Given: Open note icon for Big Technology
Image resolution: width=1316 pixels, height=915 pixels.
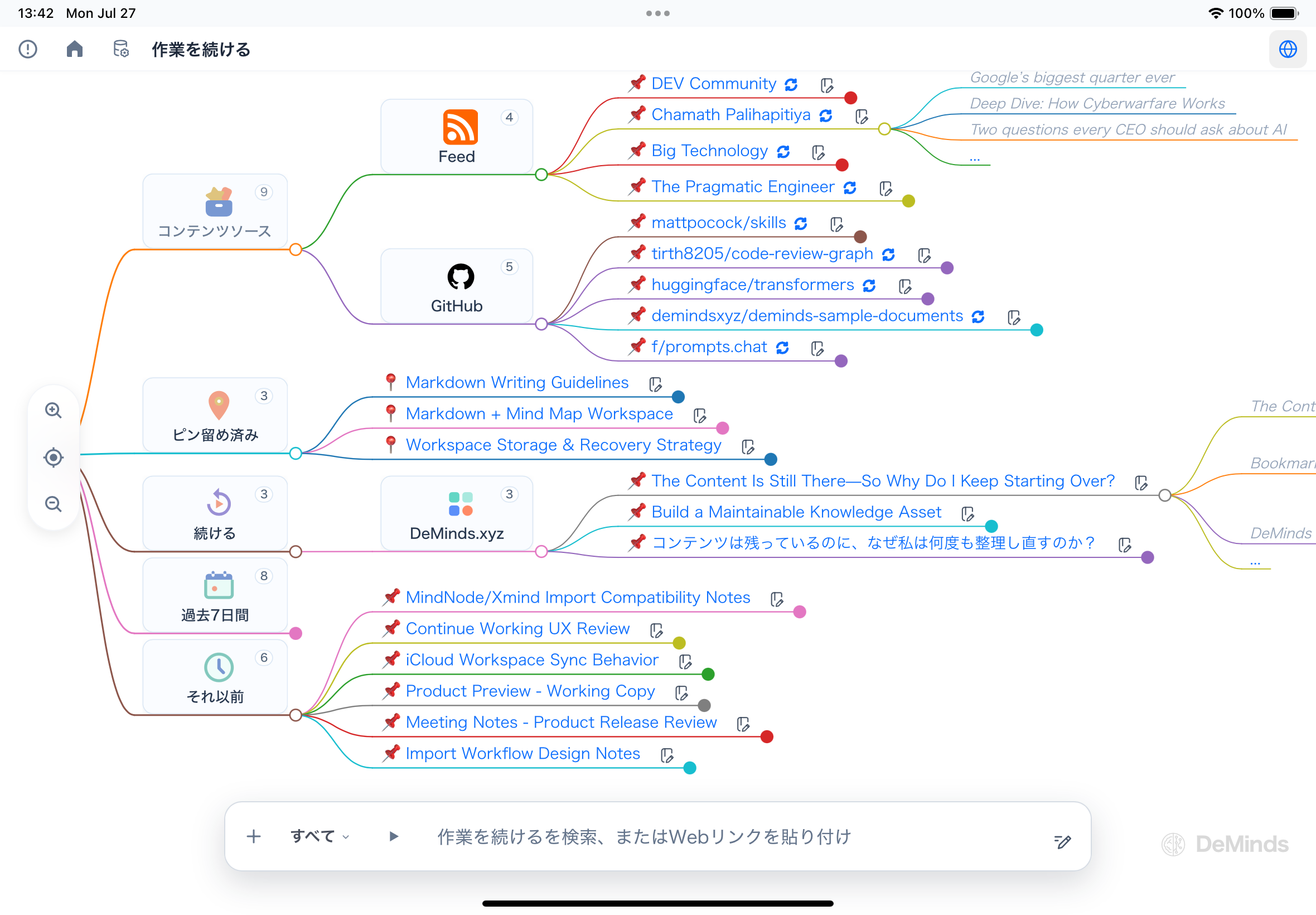Looking at the screenshot, I should tap(819, 152).
